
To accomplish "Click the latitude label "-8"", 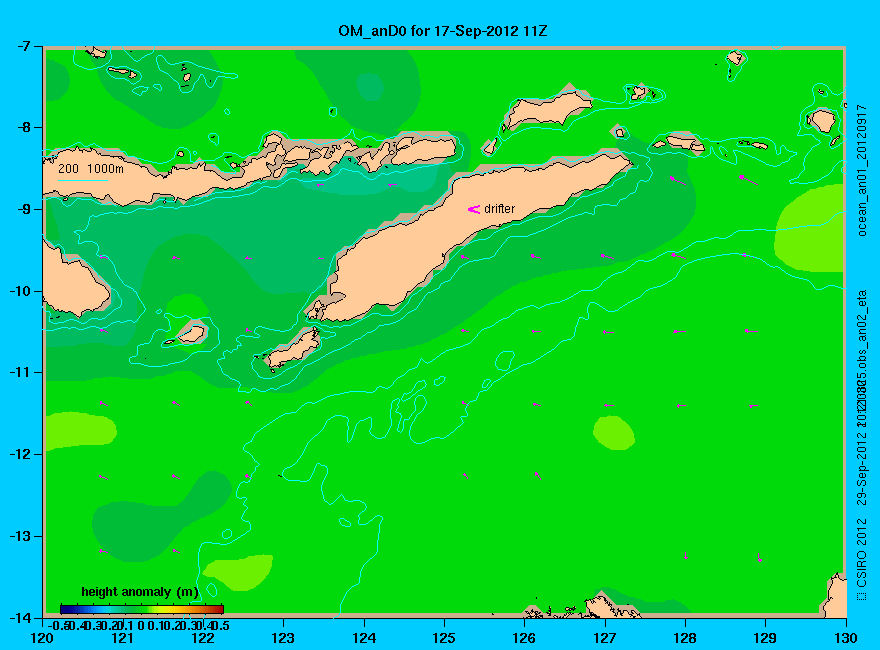I will click(24, 128).
